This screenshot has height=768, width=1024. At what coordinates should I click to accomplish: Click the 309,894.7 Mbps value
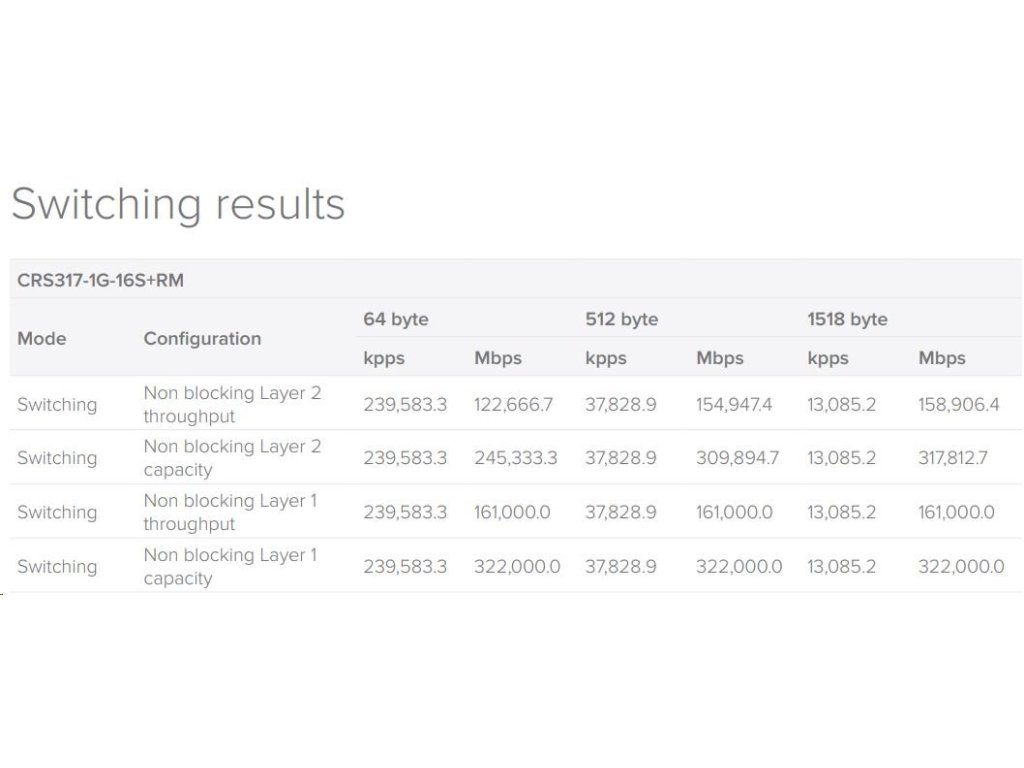738,458
